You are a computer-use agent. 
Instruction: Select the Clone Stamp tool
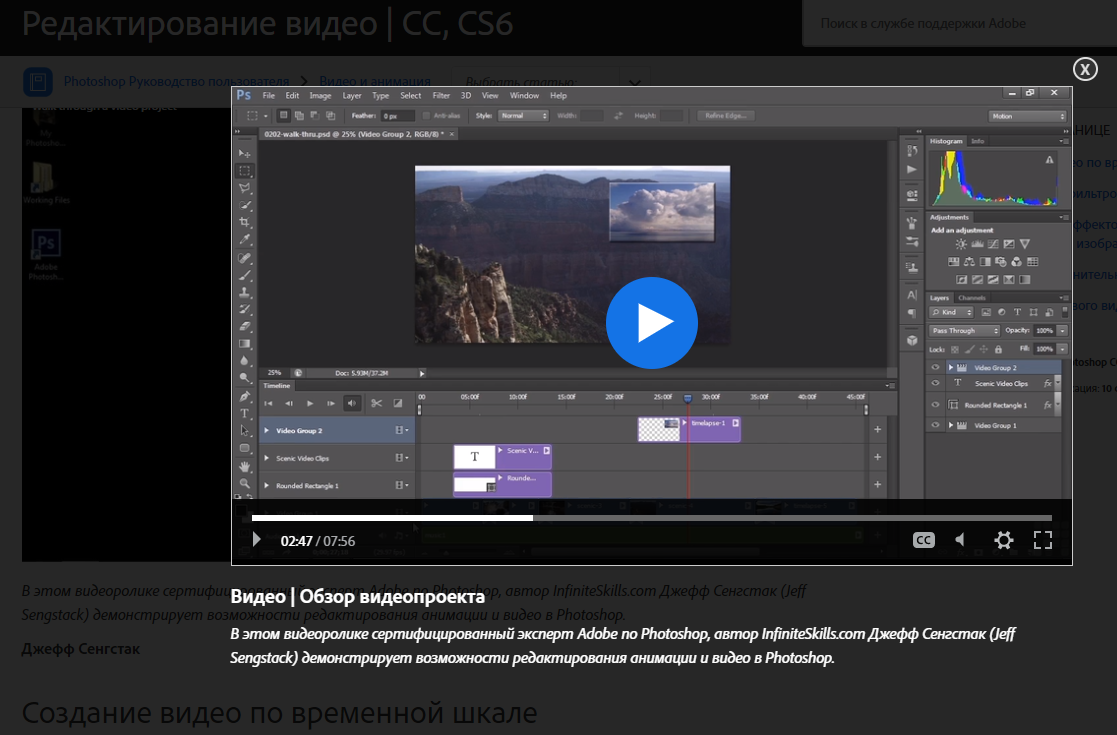pyautogui.click(x=244, y=292)
